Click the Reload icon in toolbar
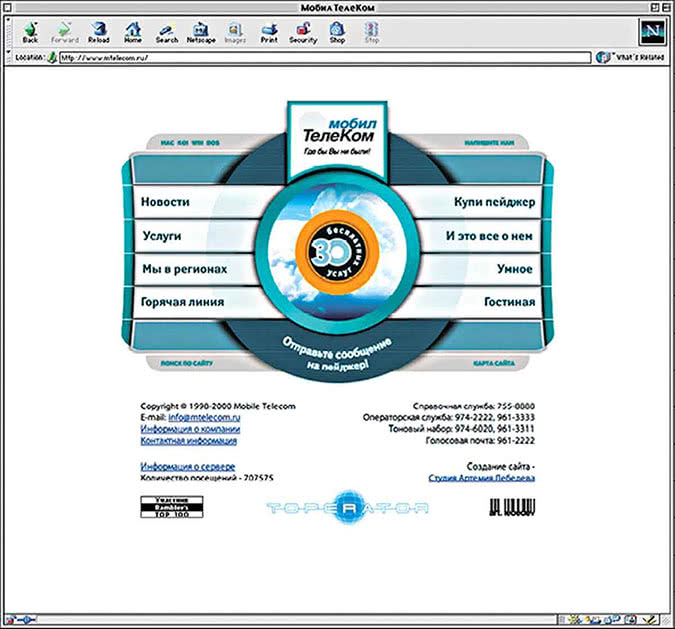 tap(99, 33)
